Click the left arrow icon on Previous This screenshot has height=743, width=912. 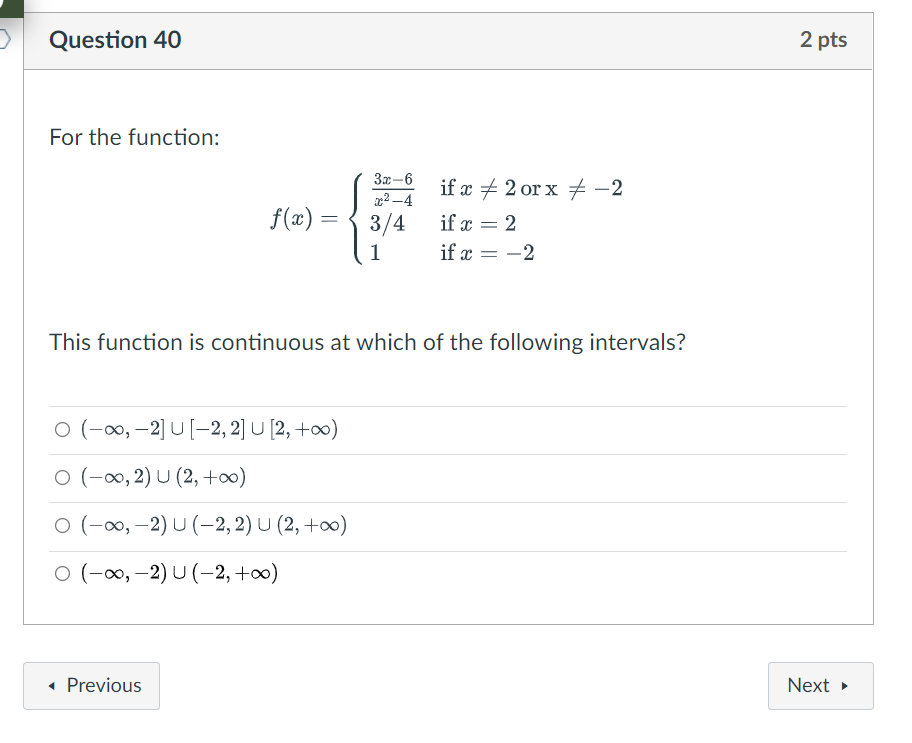(x=53, y=686)
